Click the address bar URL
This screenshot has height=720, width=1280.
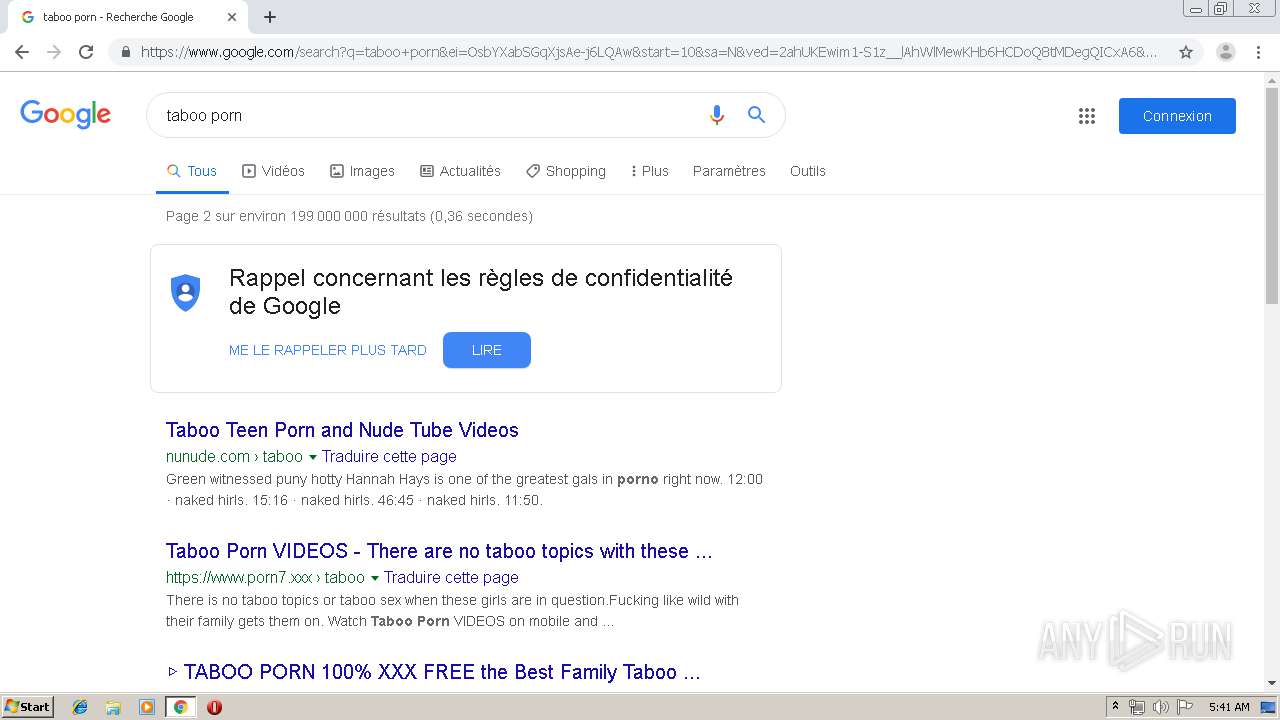tap(648, 52)
